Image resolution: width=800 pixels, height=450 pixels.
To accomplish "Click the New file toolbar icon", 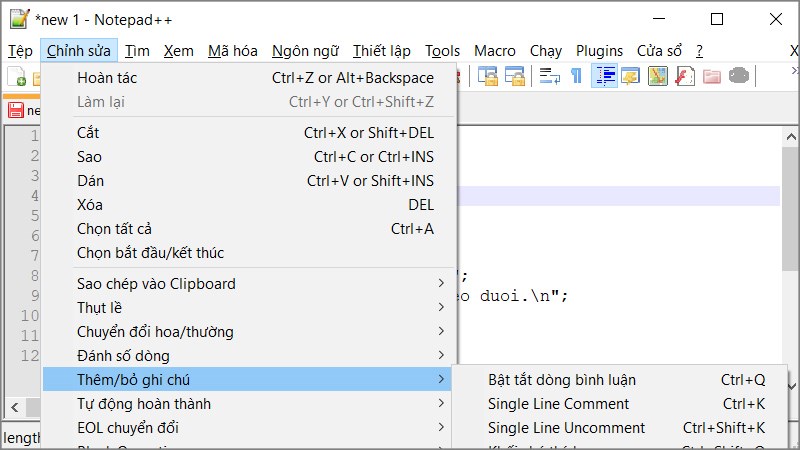I will [x=16, y=77].
